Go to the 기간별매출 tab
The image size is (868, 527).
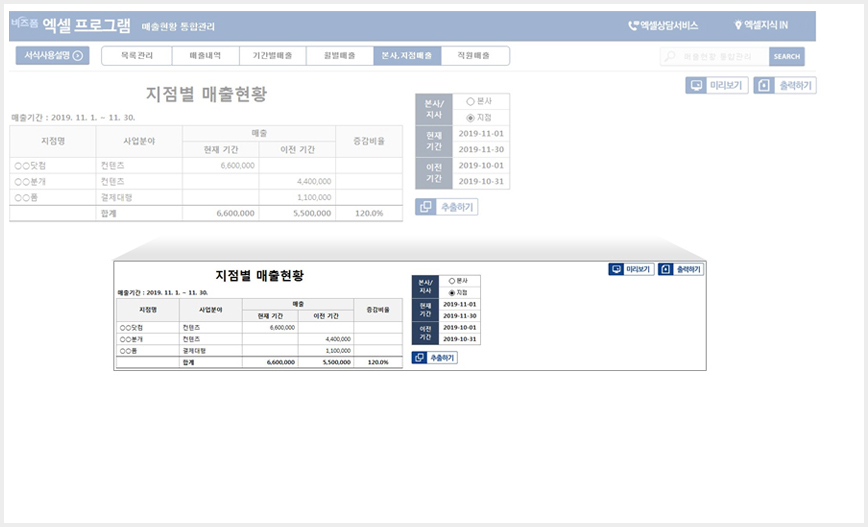point(272,56)
